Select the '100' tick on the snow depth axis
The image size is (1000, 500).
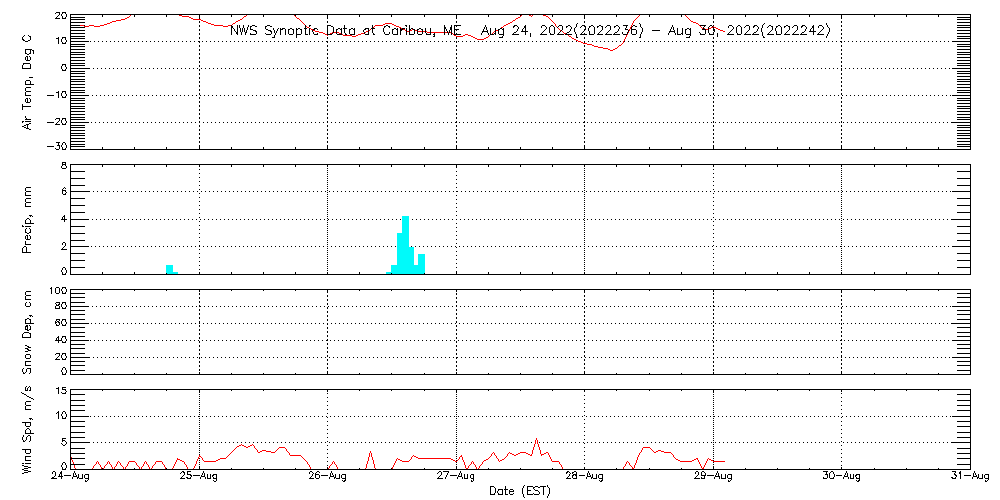click(x=56, y=291)
